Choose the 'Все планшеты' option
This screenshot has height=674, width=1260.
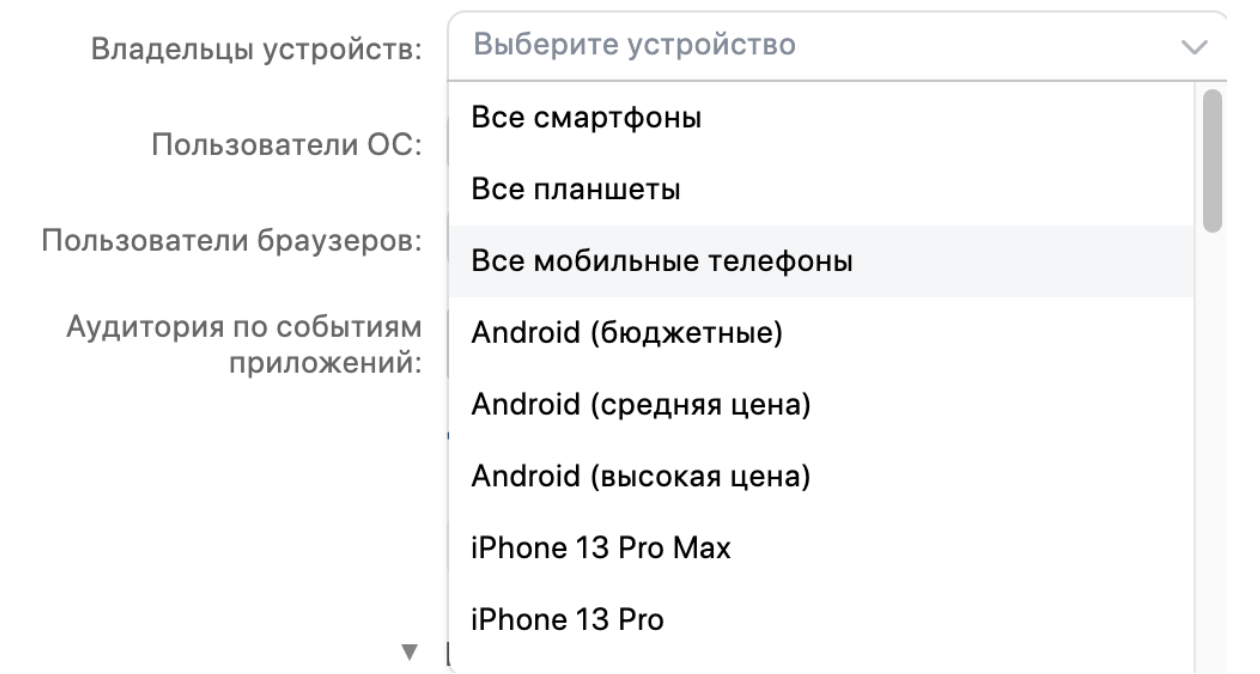[576, 190]
